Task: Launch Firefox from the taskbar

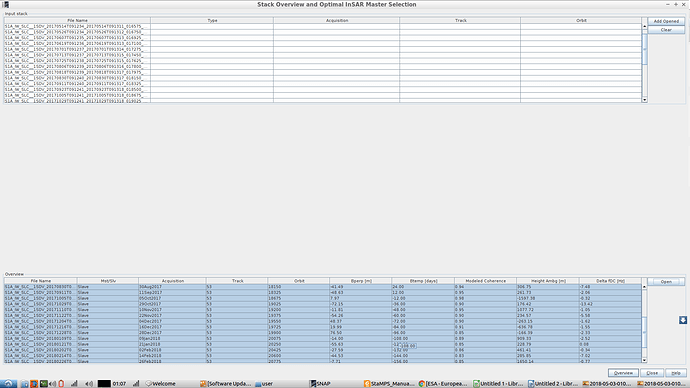Action: (34, 384)
